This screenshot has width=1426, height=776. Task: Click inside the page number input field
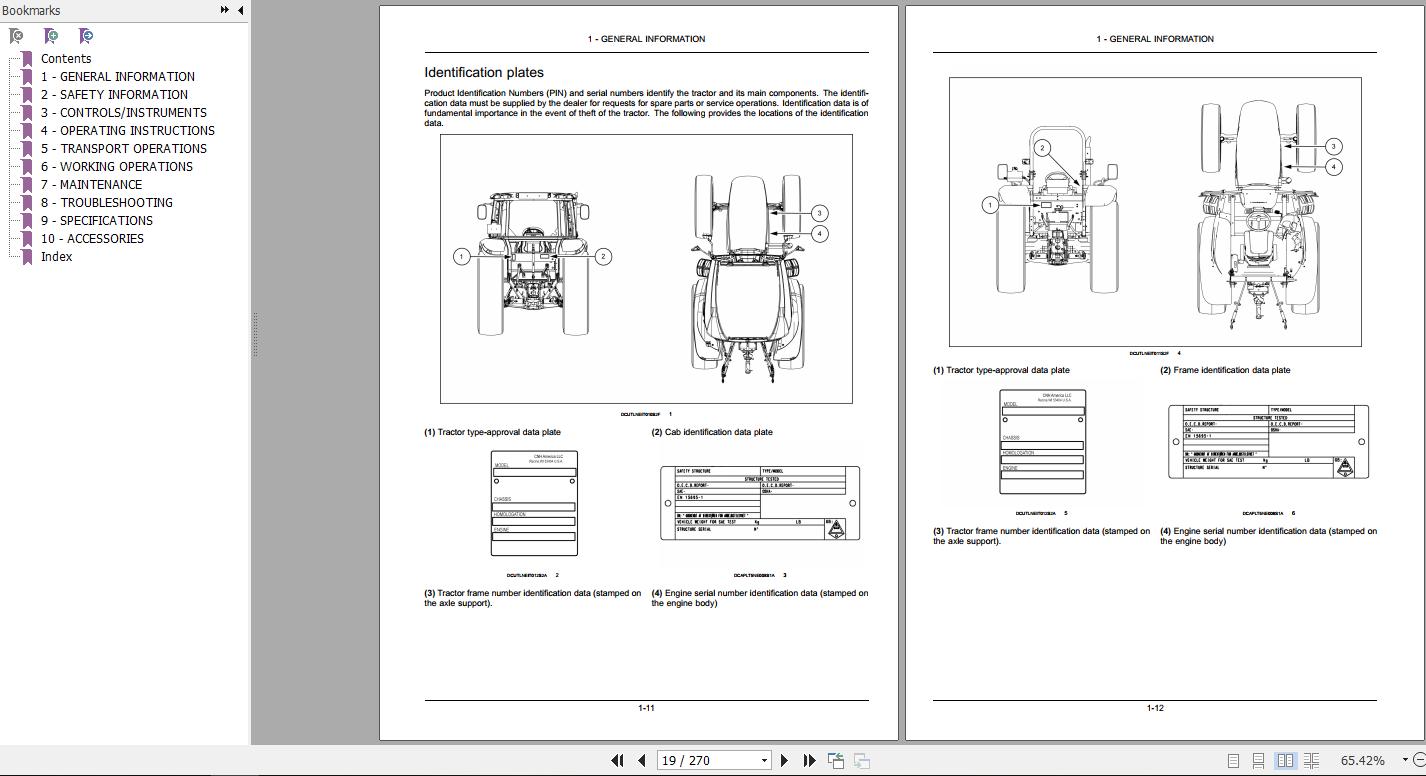pyautogui.click(x=700, y=761)
